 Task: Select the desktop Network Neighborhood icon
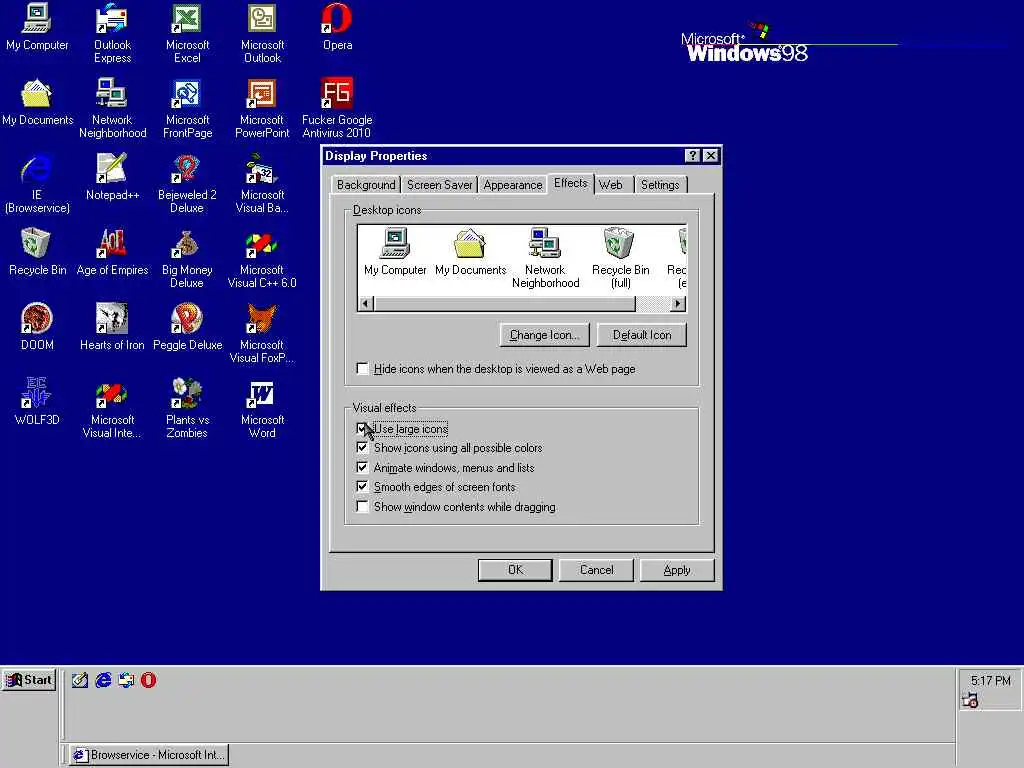point(112,108)
